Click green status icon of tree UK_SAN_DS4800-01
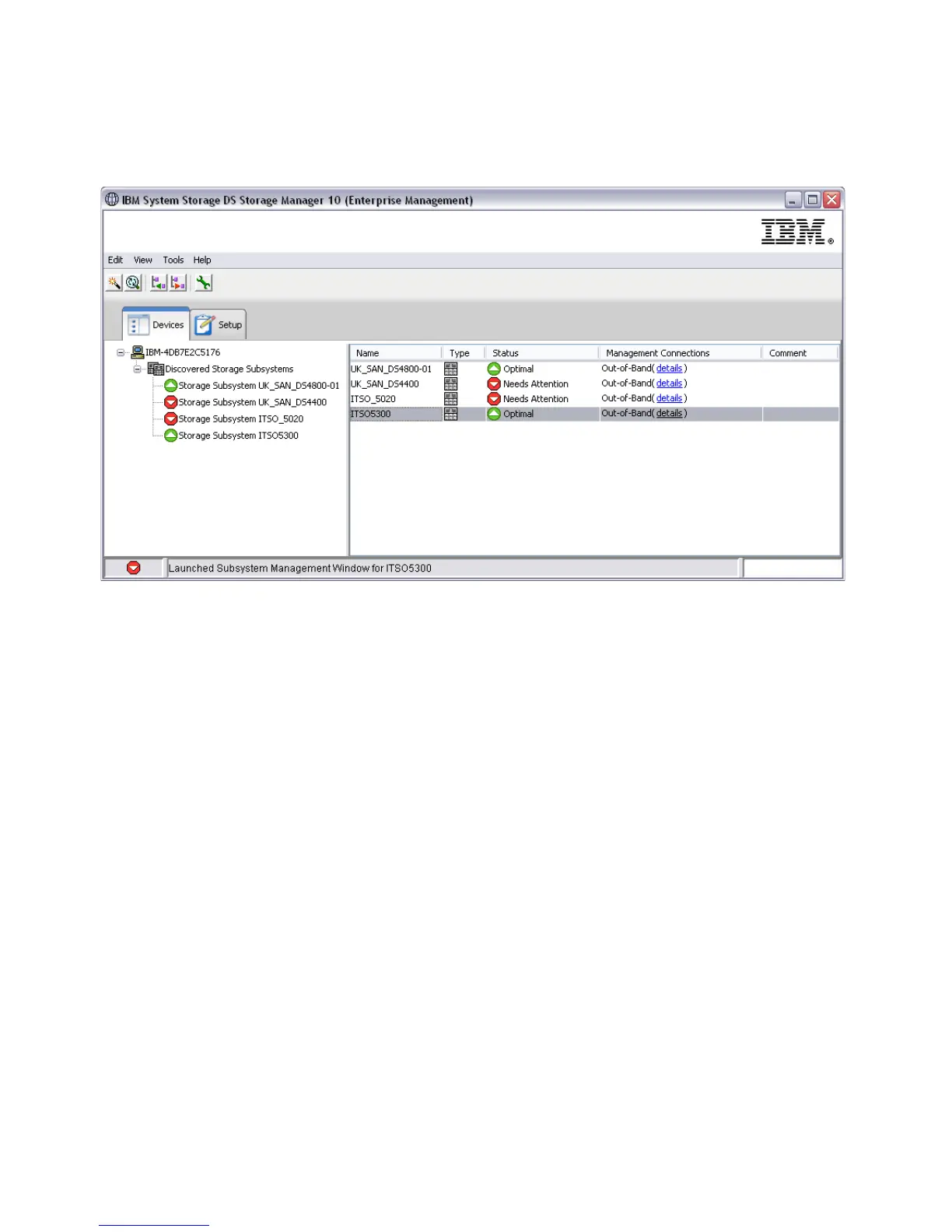This screenshot has width=952, height=1232. (171, 386)
